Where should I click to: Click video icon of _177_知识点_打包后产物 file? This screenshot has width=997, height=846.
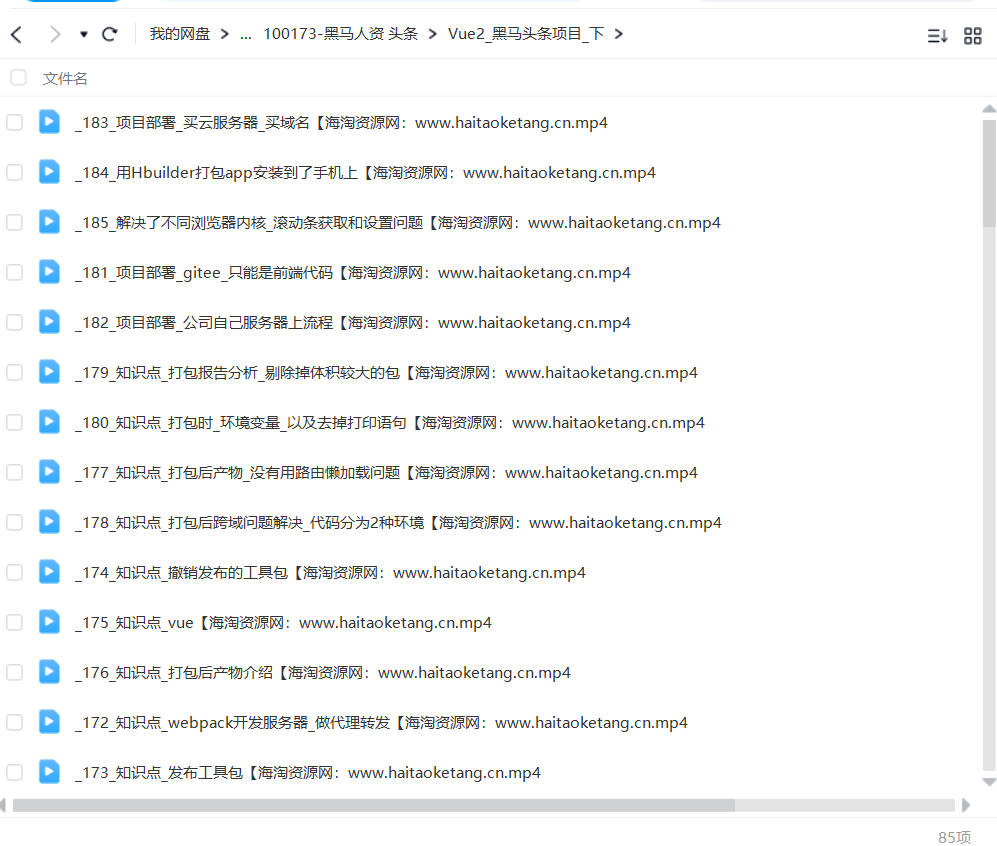pyautogui.click(x=49, y=472)
